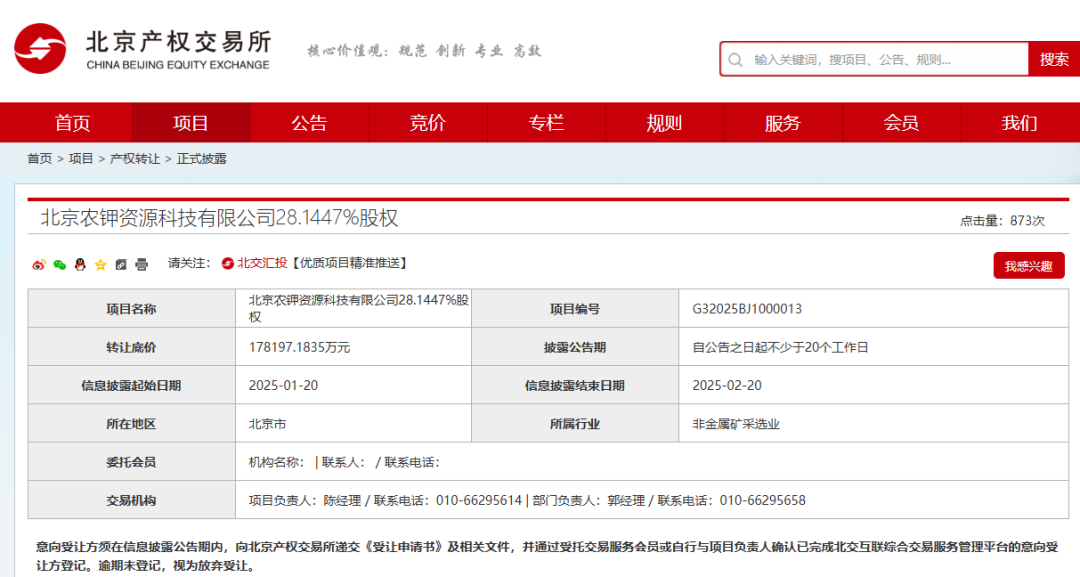
Task: Click the 所在地区 header cell
Action: coord(132,424)
